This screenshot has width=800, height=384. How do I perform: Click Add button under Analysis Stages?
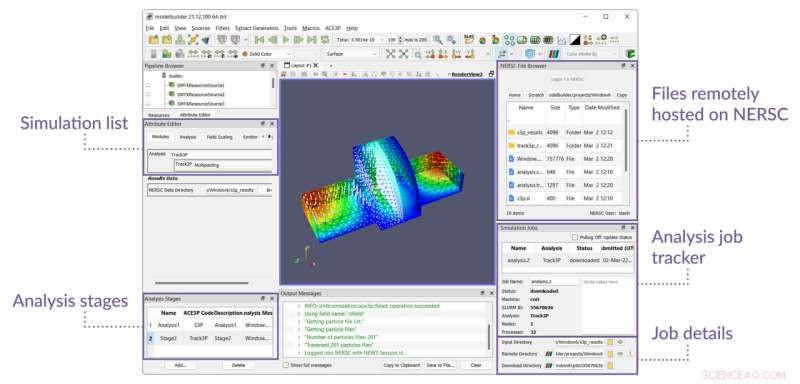tap(181, 365)
